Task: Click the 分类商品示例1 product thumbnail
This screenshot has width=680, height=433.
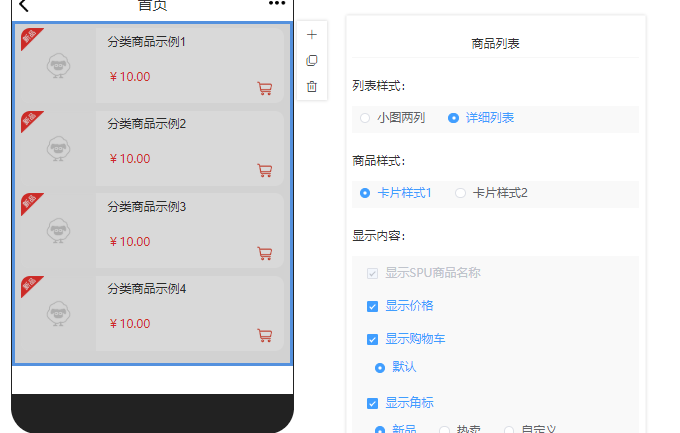Action: (55, 65)
